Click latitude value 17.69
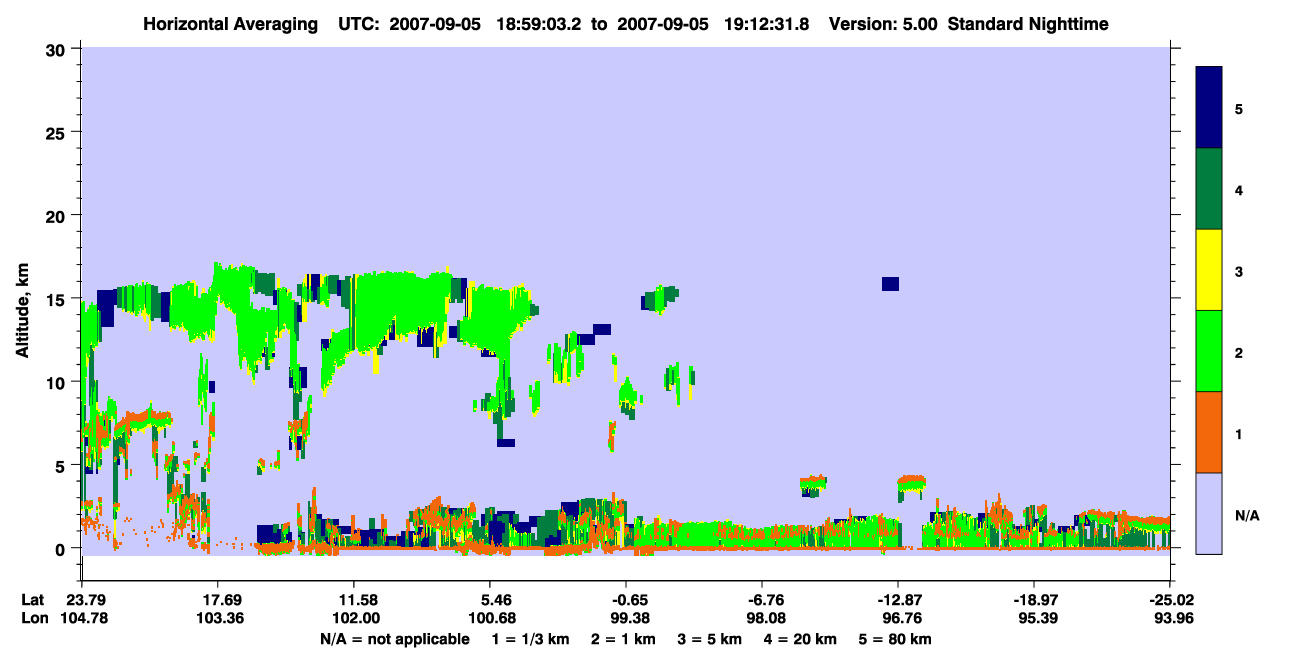The width and height of the screenshot is (1300, 667). [x=218, y=601]
